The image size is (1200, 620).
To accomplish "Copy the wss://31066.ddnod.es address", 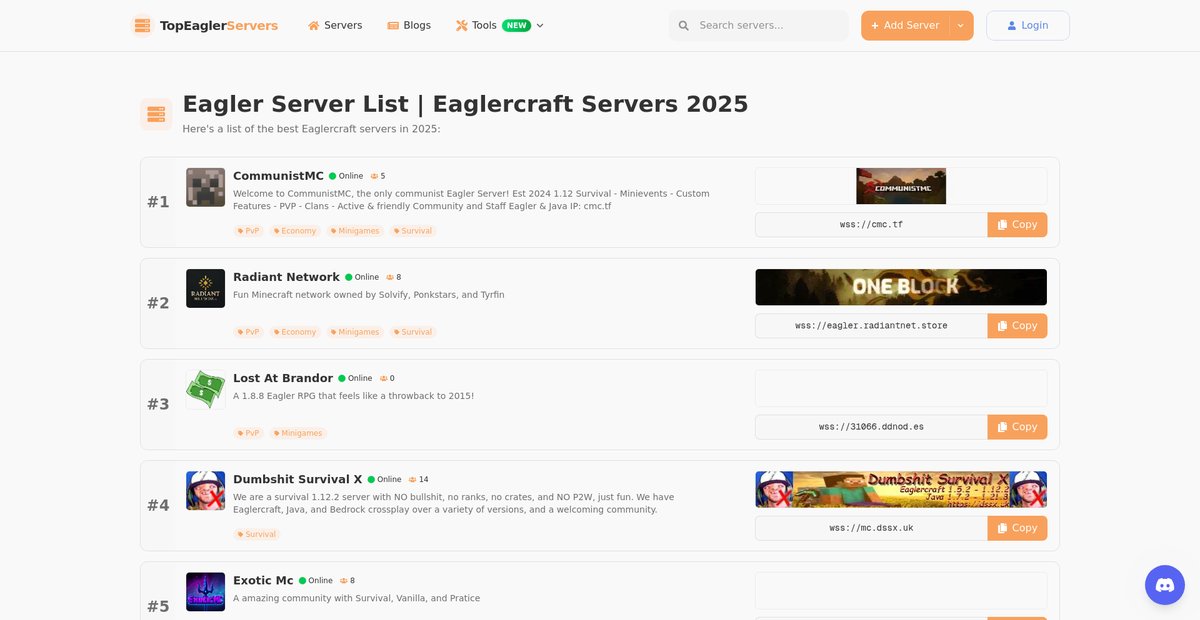I will coord(1017,427).
